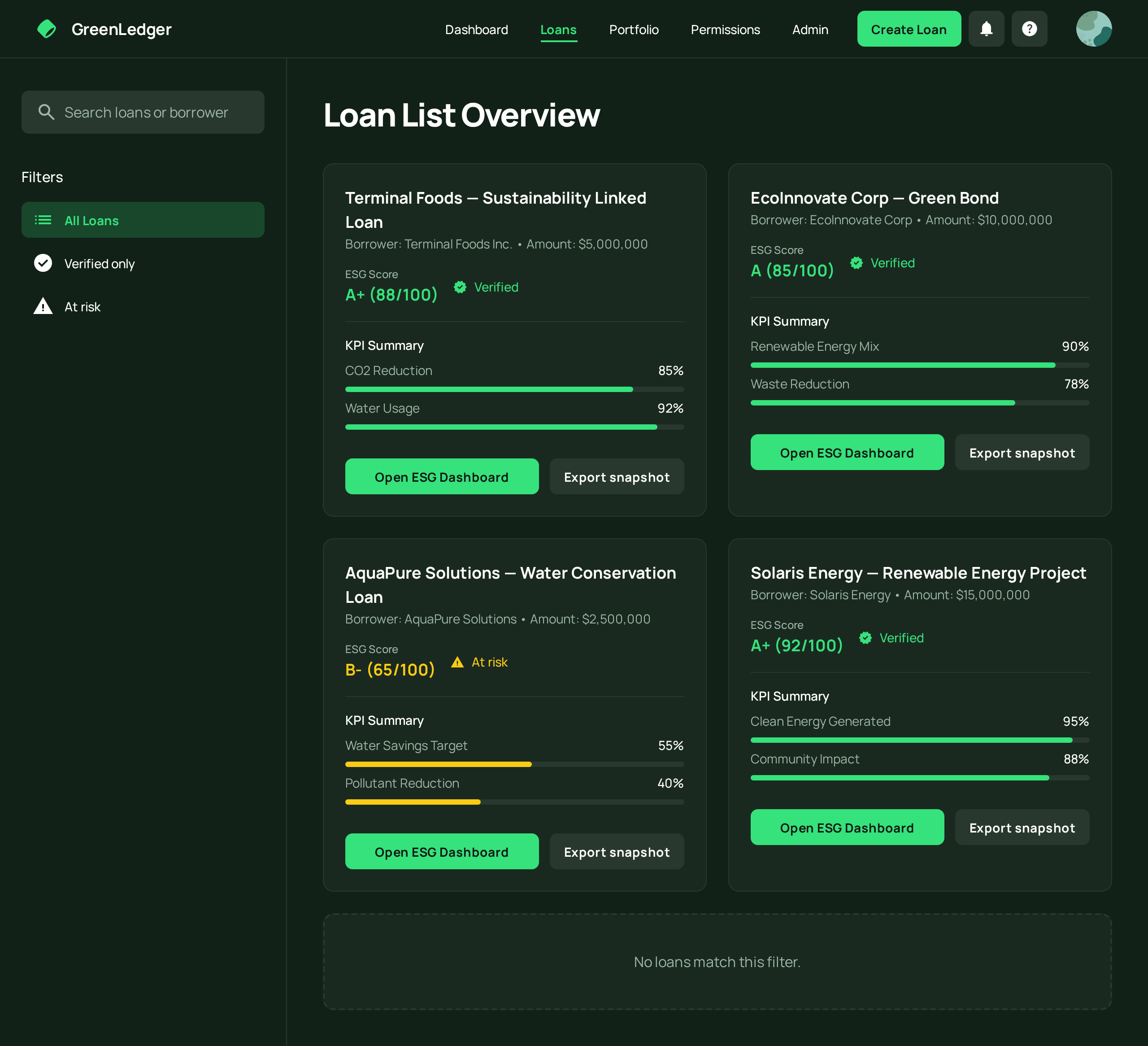This screenshot has height=1046, width=1148.
Task: Click the verified badge icon on Solaris Energy card
Action: tap(865, 638)
